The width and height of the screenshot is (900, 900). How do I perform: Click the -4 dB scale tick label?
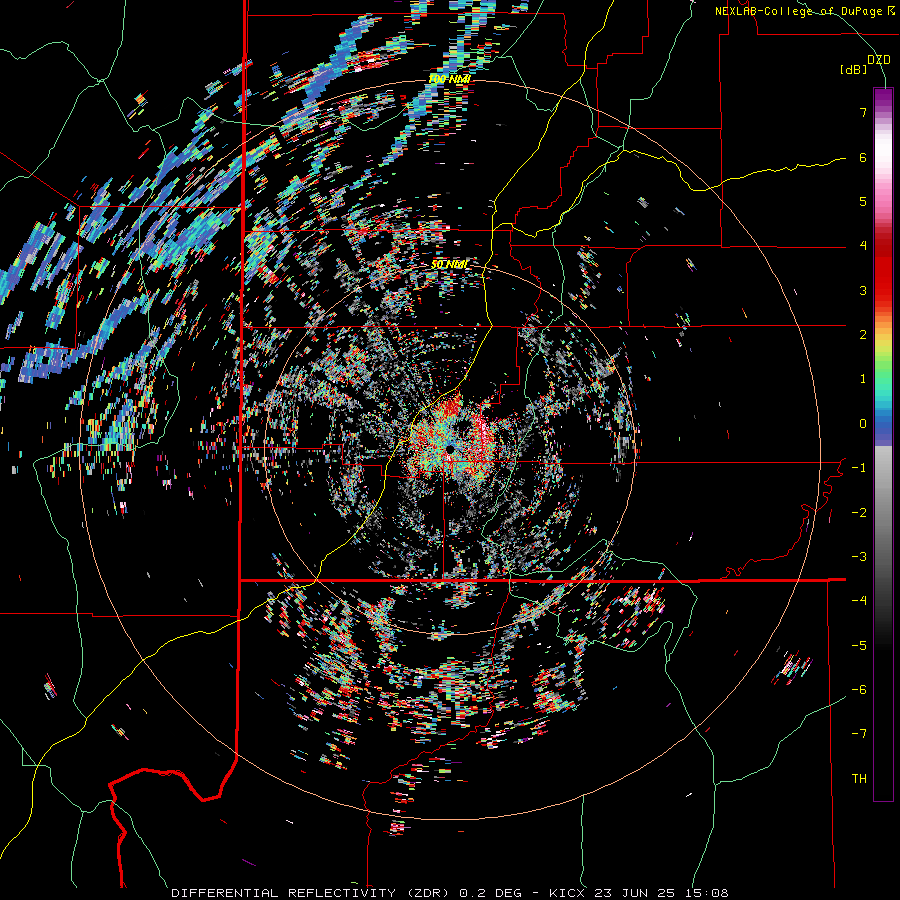tap(859, 600)
